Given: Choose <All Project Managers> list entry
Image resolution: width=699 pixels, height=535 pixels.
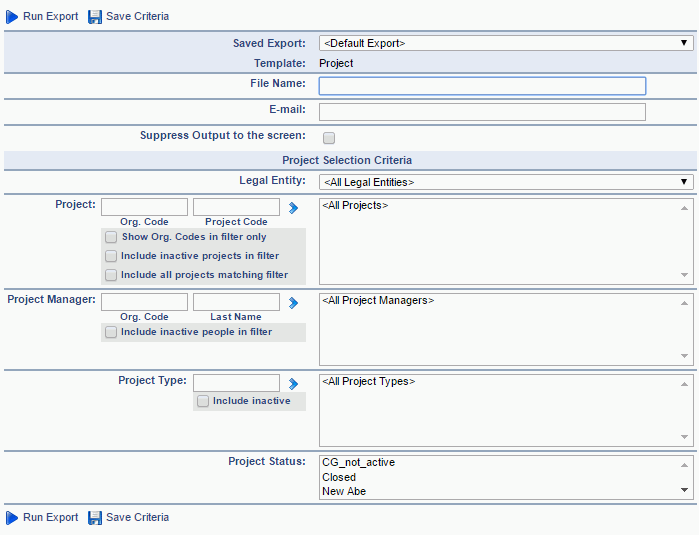Looking at the screenshot, I should click(378, 300).
